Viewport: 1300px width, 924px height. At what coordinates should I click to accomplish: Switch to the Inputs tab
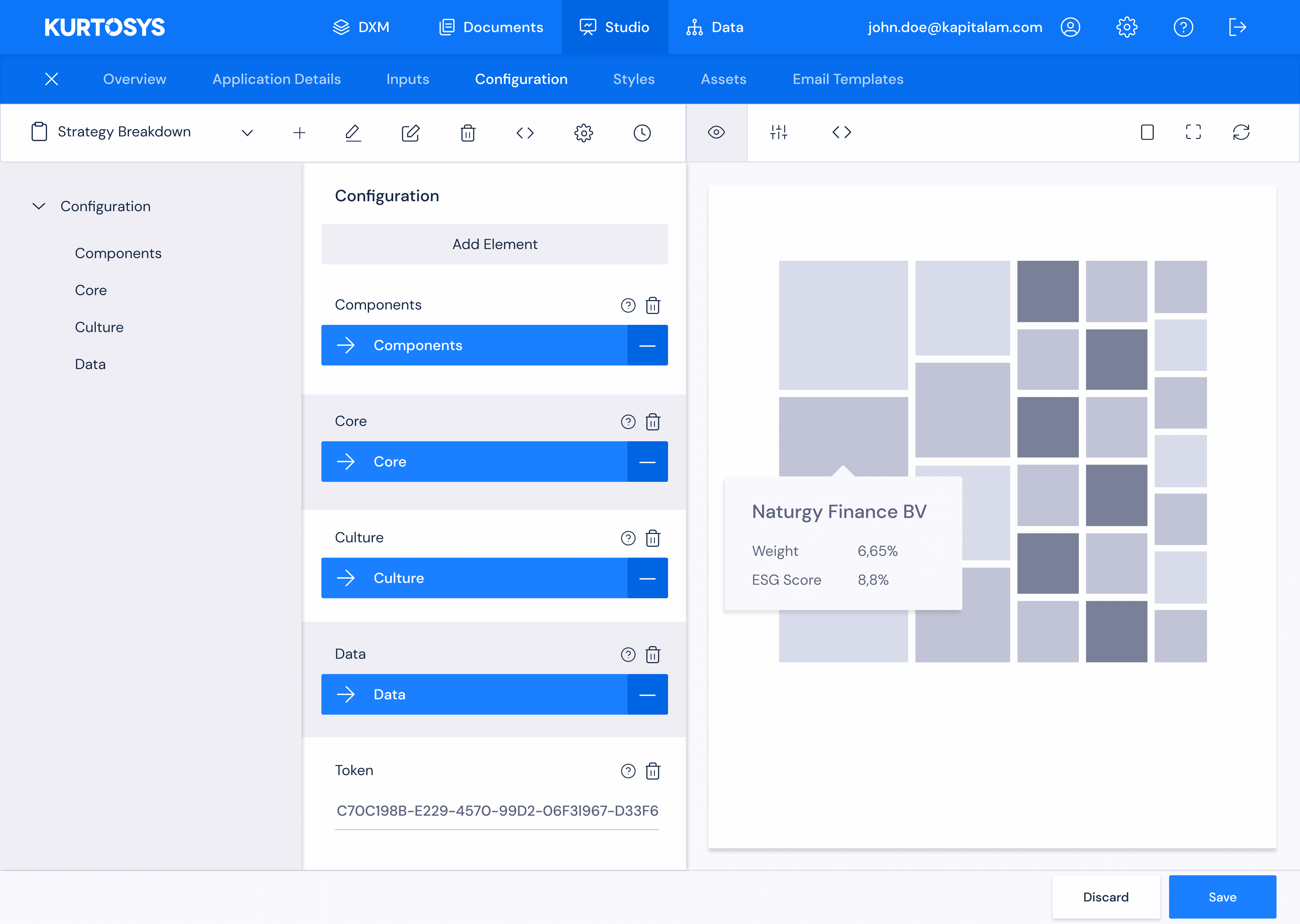408,79
